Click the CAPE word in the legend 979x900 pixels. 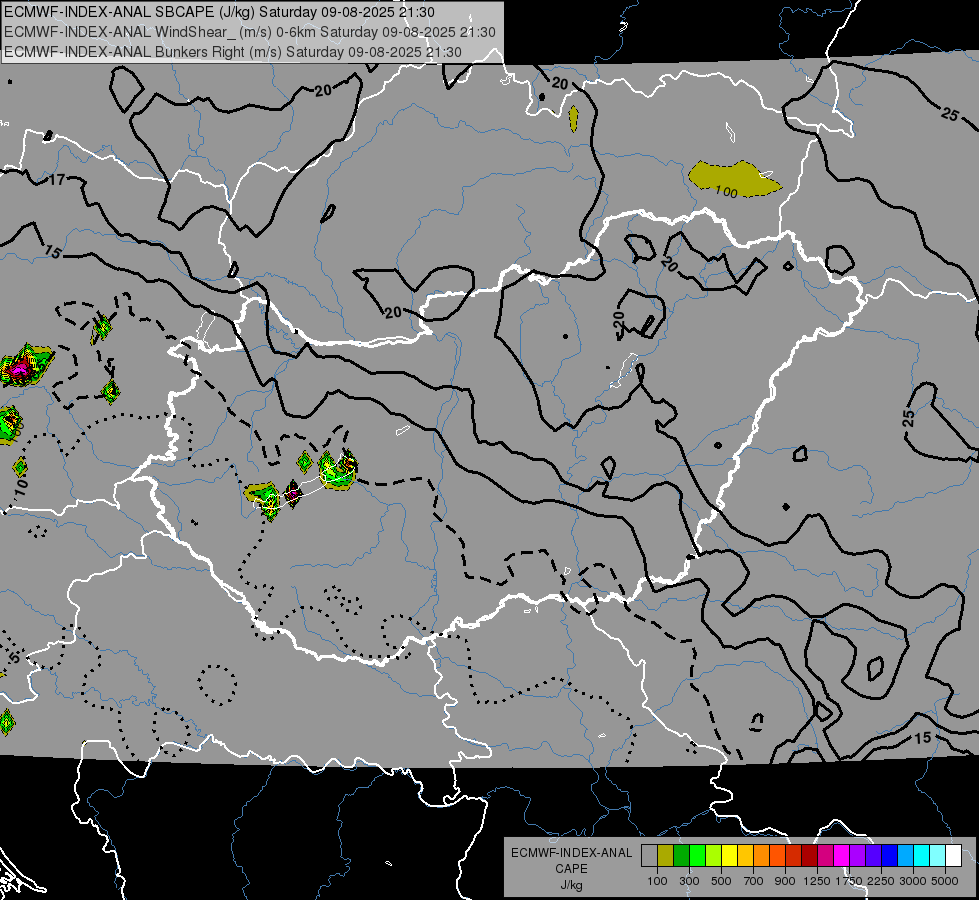point(571,869)
